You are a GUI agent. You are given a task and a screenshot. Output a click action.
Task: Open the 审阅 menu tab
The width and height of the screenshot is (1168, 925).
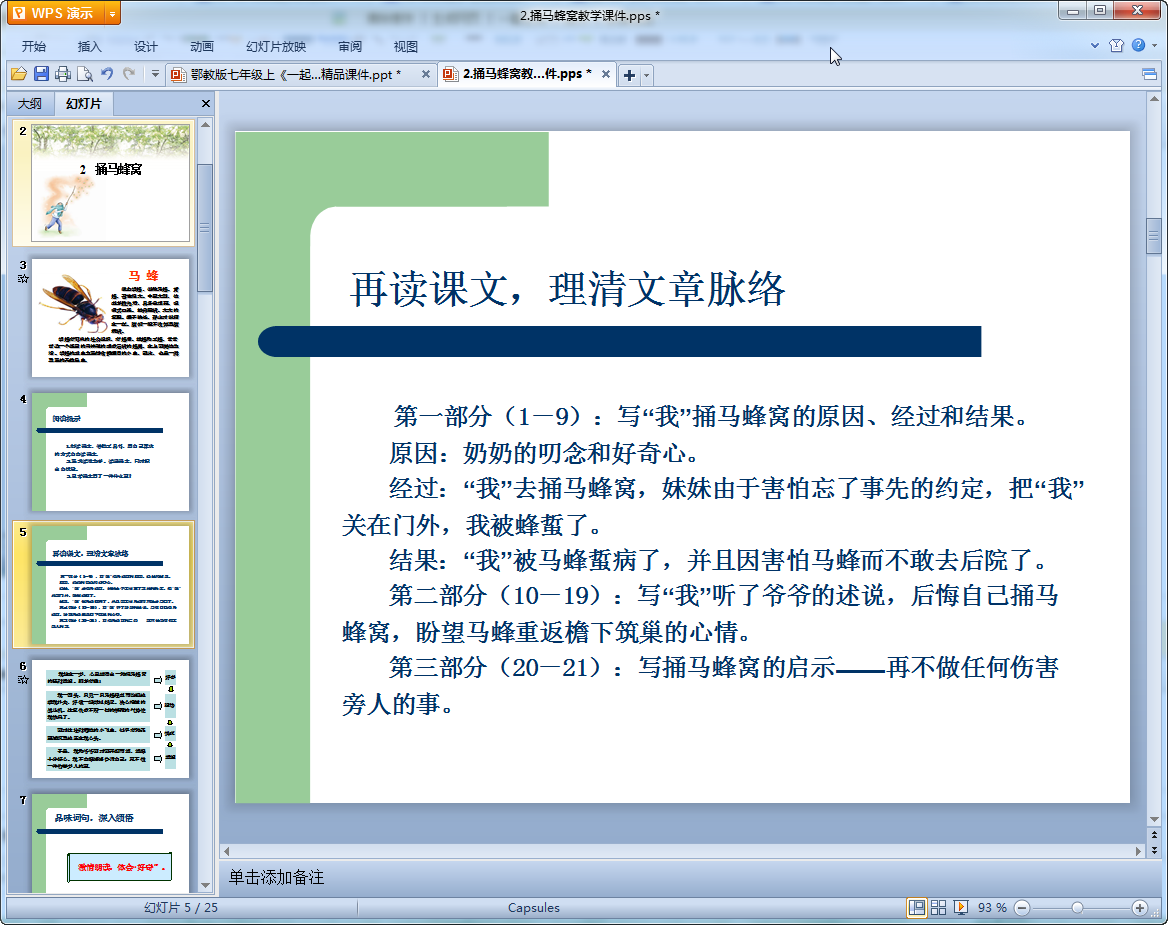tap(350, 46)
